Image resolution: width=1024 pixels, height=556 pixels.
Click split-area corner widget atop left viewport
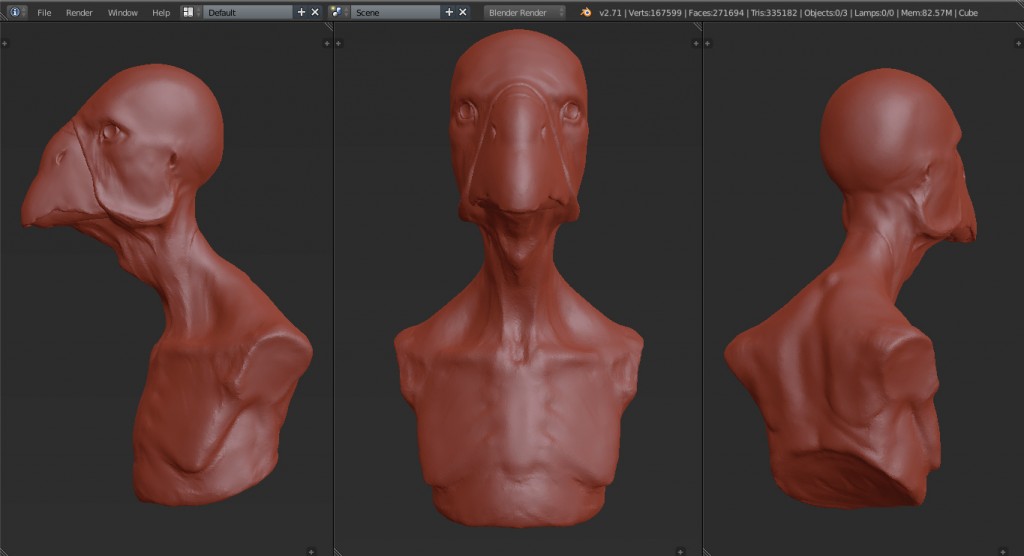[x=328, y=27]
